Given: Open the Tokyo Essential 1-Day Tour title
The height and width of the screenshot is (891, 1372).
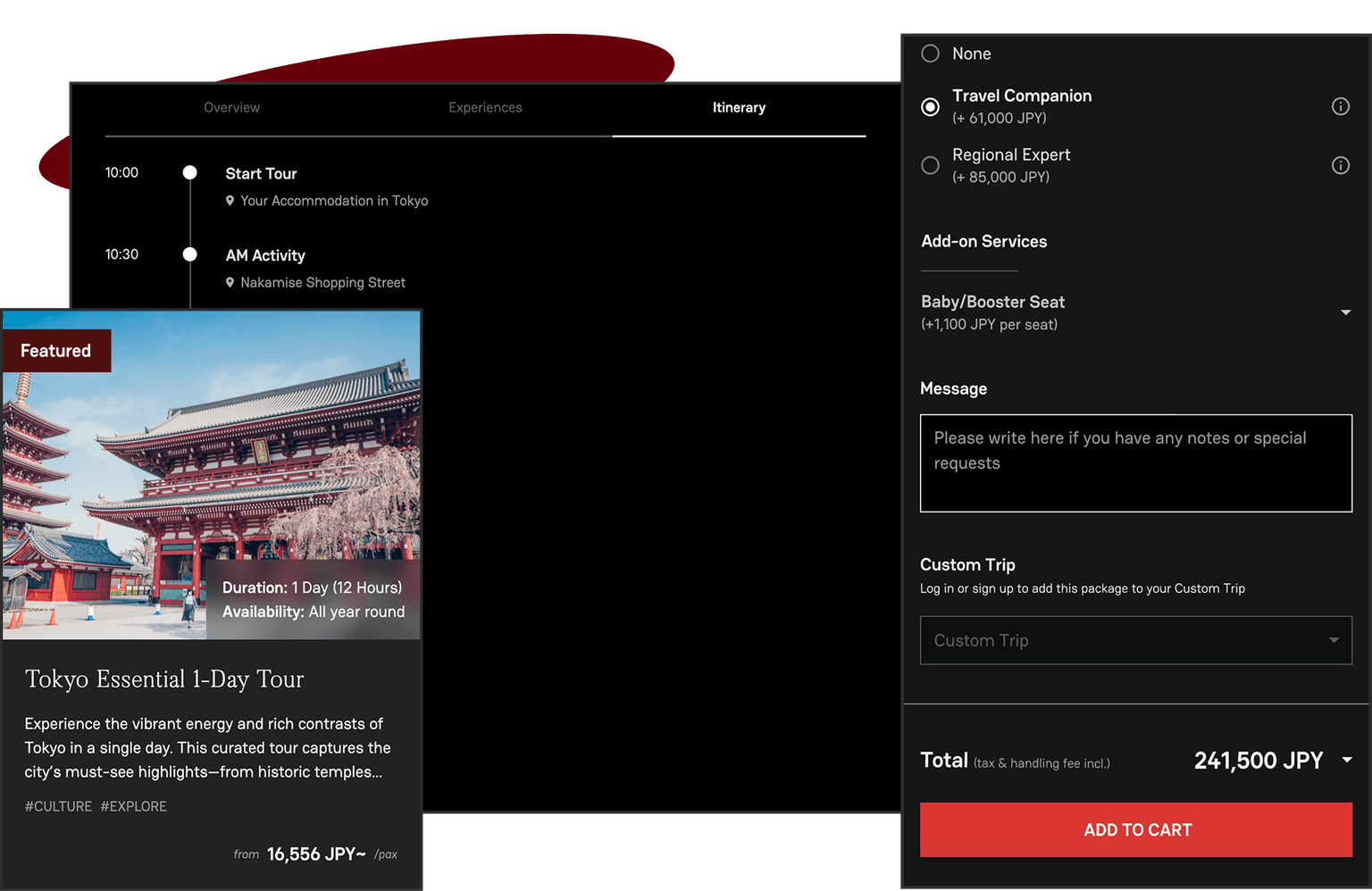Looking at the screenshot, I should coord(164,679).
